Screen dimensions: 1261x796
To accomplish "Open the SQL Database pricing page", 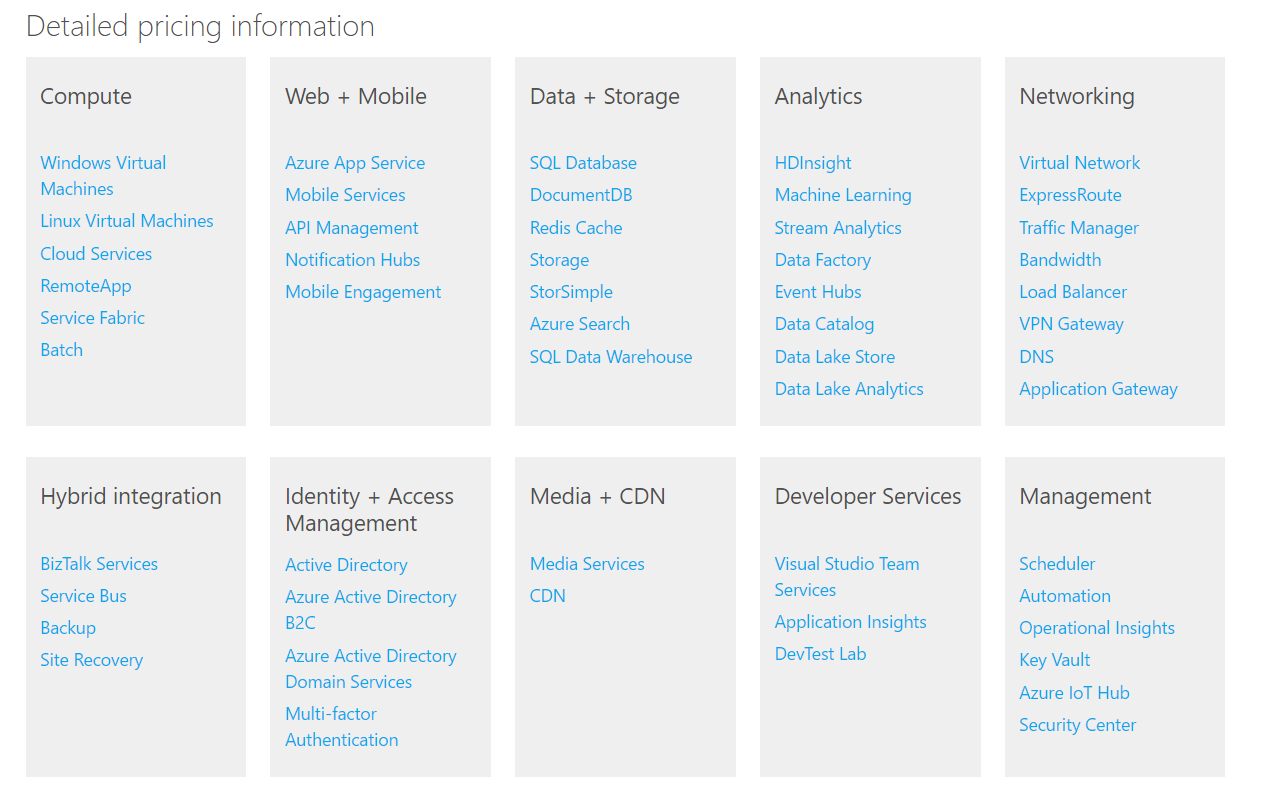I will coord(583,162).
